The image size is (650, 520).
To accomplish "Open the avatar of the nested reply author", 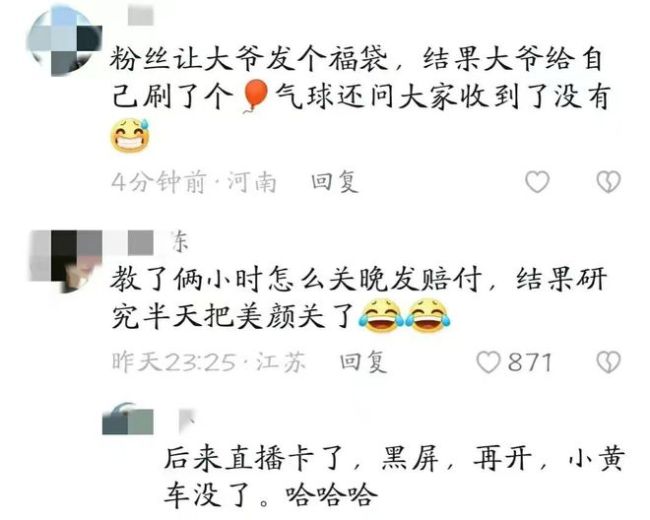I will [128, 419].
